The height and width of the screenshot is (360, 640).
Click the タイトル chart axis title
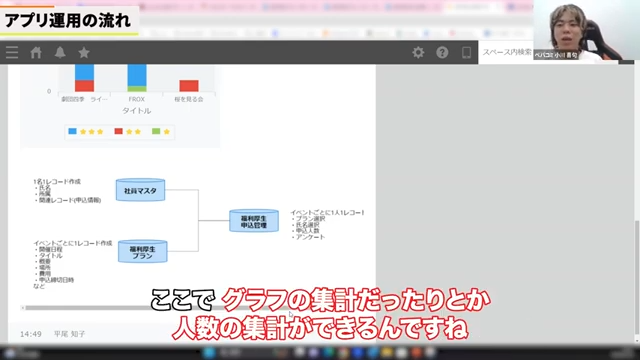(x=136, y=111)
